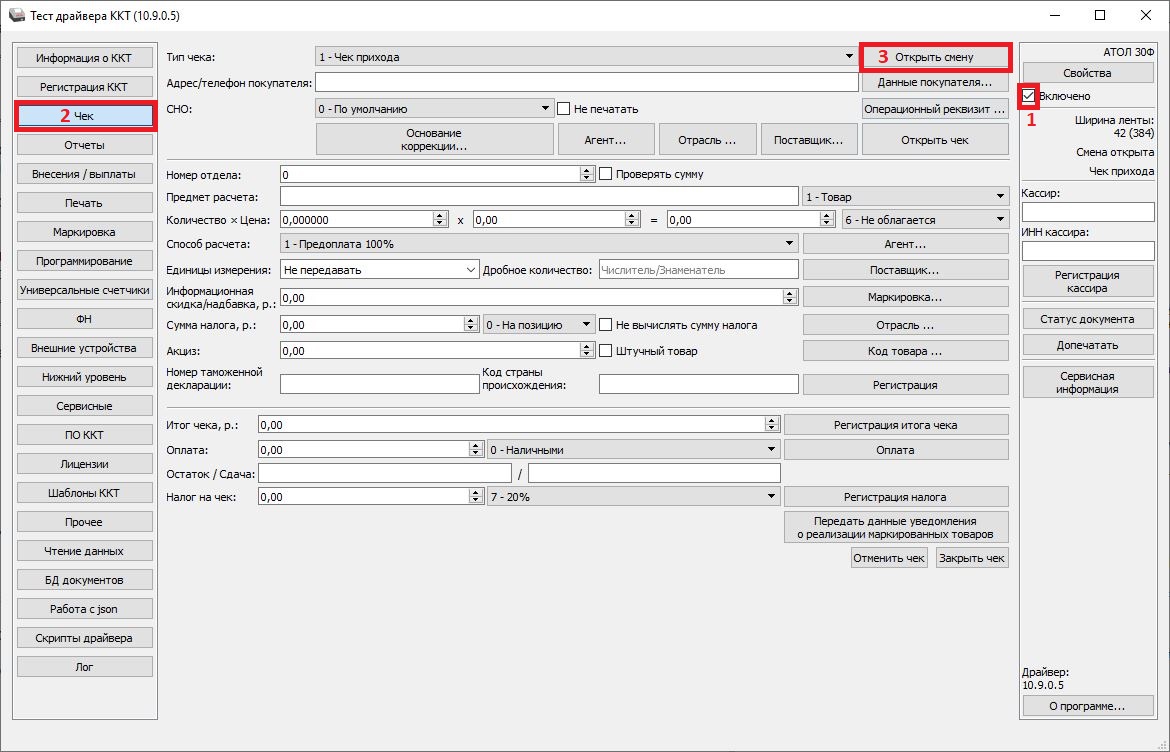1170x752 pixels.
Task: Click the Регистрация кассира button
Action: (x=1087, y=282)
